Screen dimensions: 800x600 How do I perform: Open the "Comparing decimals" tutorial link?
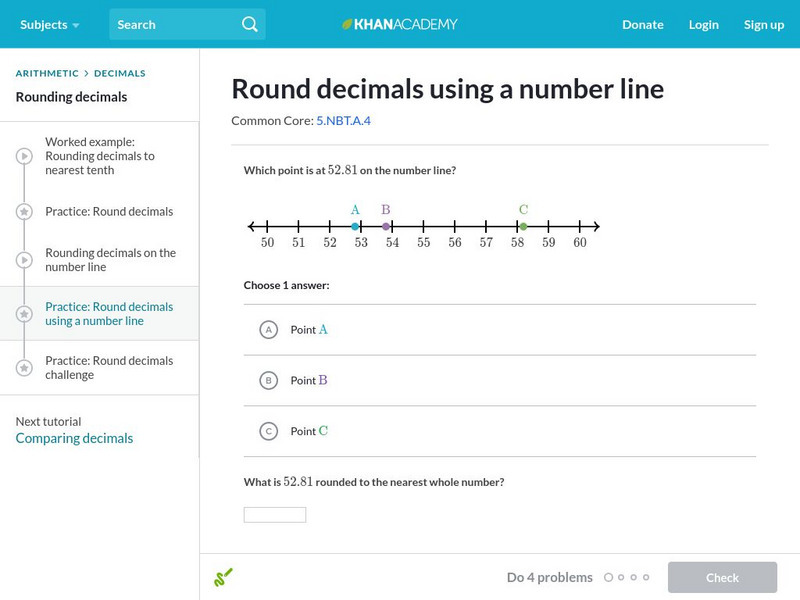(73, 437)
